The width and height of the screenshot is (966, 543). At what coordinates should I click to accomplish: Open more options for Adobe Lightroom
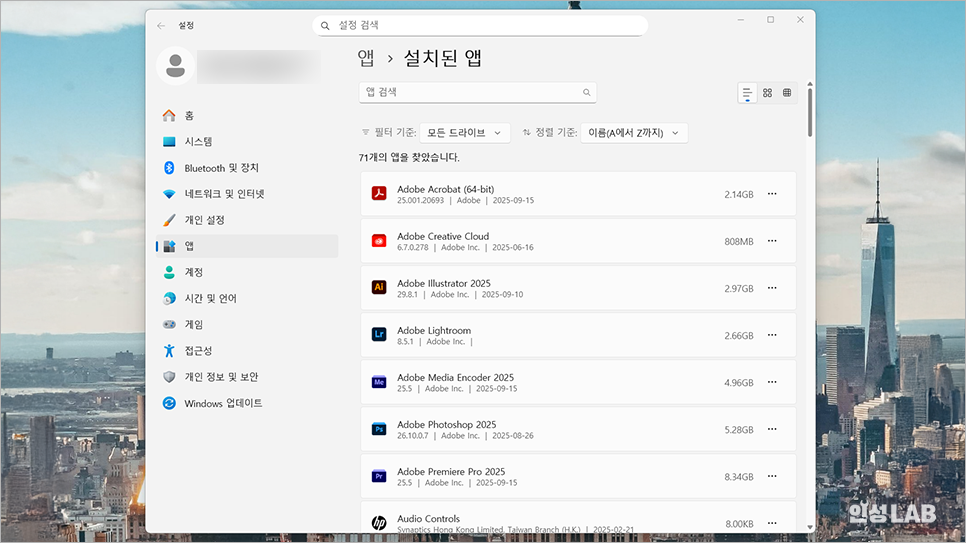pos(772,335)
